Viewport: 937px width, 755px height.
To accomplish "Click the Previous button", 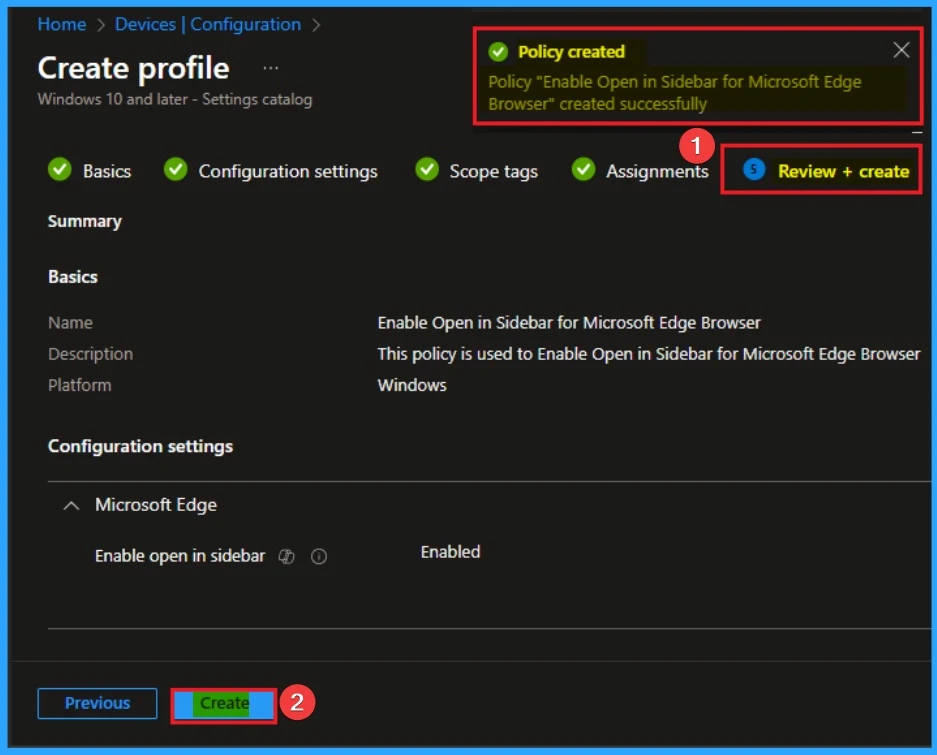I will click(x=97, y=703).
